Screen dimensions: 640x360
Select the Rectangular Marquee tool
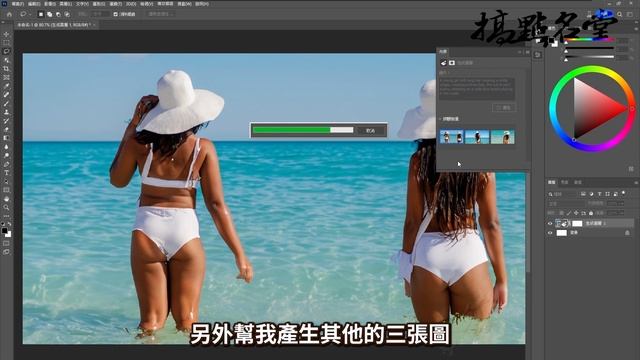tap(6, 43)
